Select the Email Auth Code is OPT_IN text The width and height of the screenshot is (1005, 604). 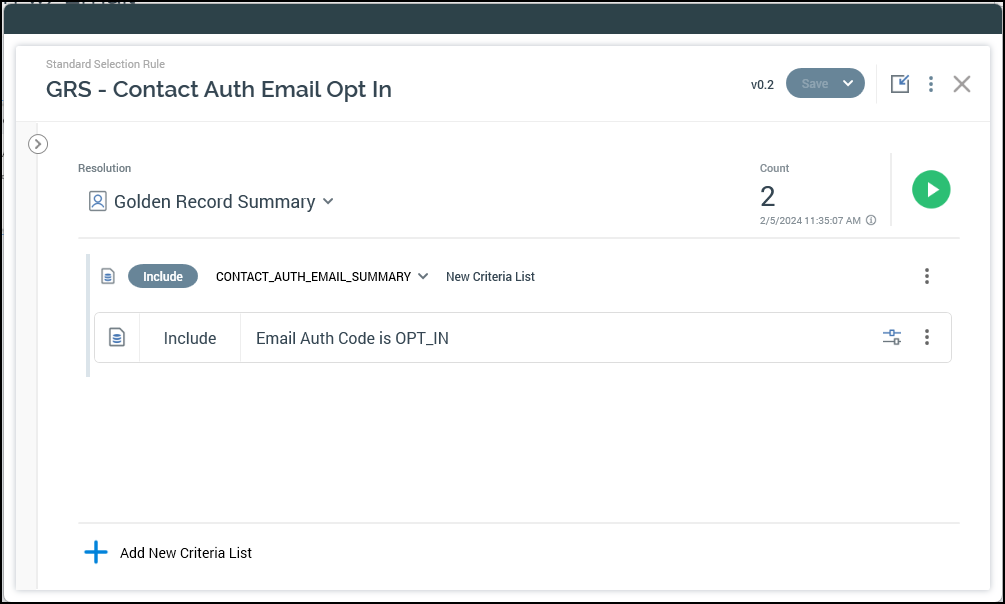[352, 338]
